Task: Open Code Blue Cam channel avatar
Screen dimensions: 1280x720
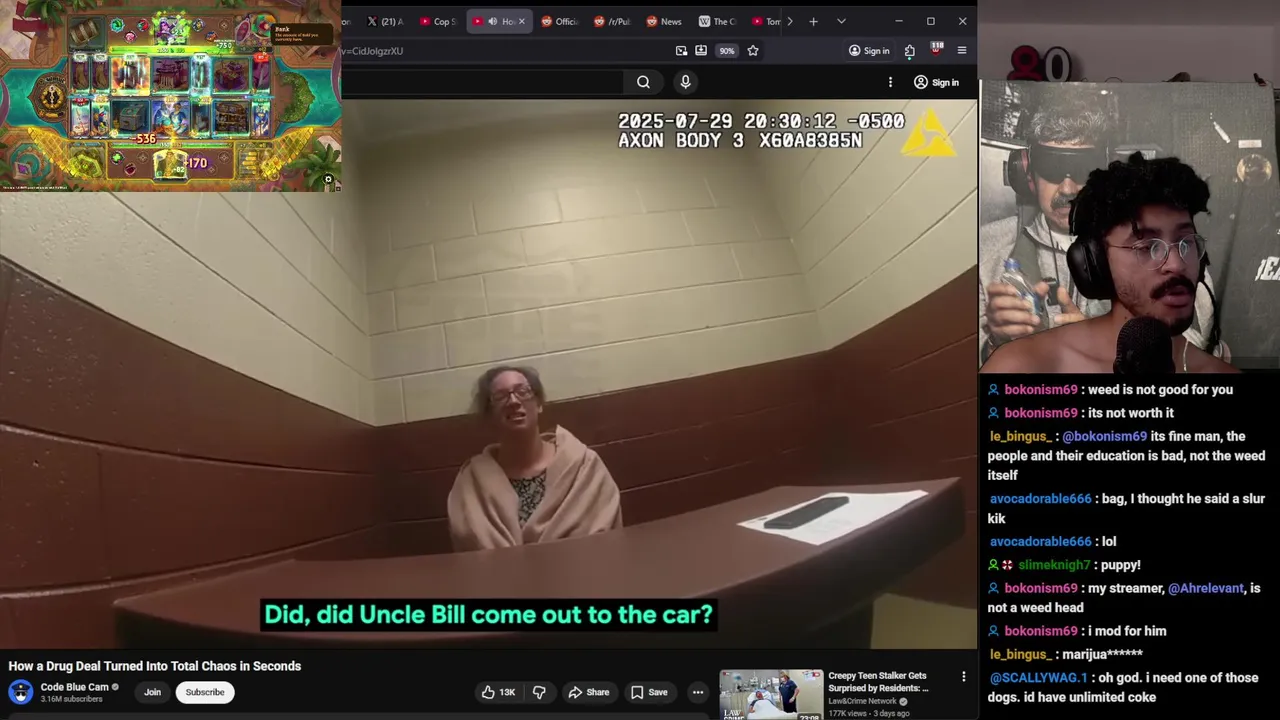Action: tap(20, 692)
